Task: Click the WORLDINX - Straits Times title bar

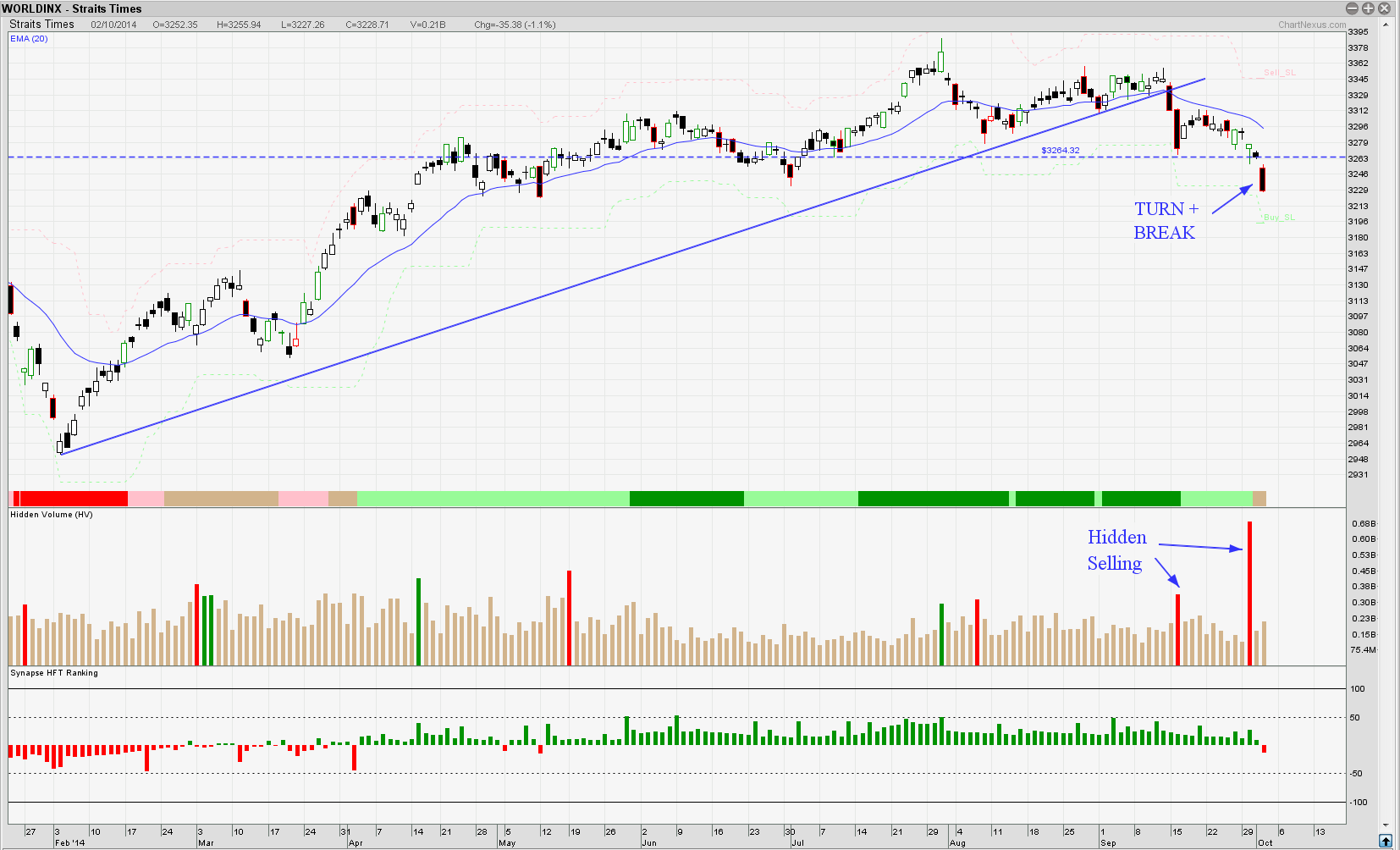Action: point(72,8)
